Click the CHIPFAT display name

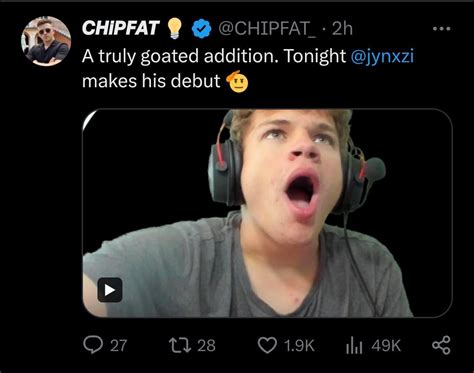pyautogui.click(x=121, y=28)
